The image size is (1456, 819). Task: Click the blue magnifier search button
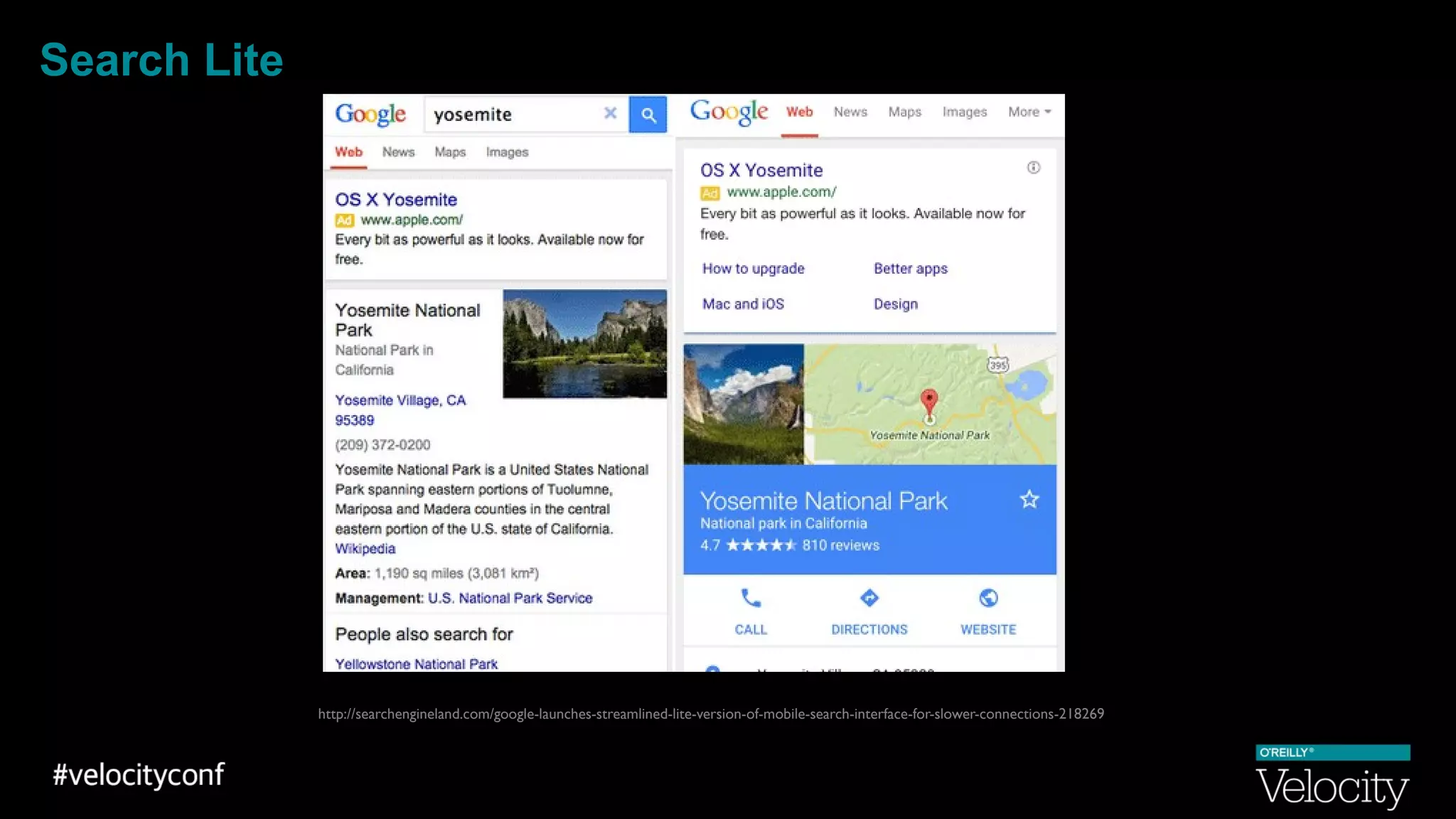click(x=648, y=114)
